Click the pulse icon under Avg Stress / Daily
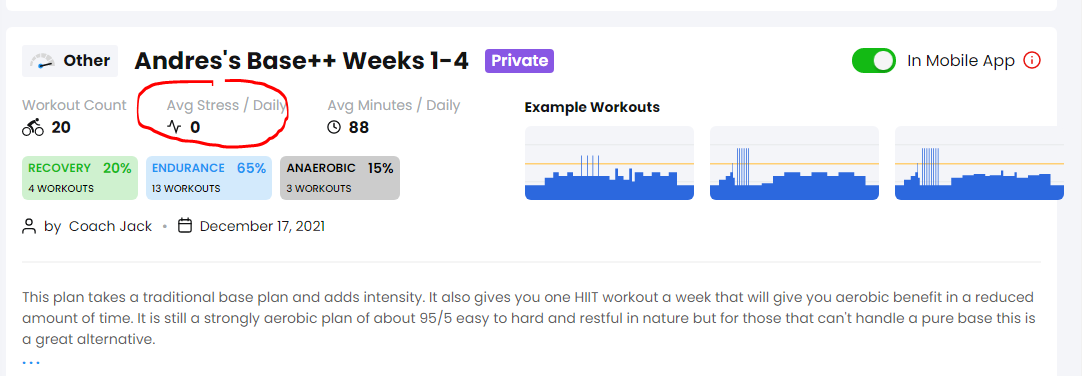The width and height of the screenshot is (1082, 376). 175,128
